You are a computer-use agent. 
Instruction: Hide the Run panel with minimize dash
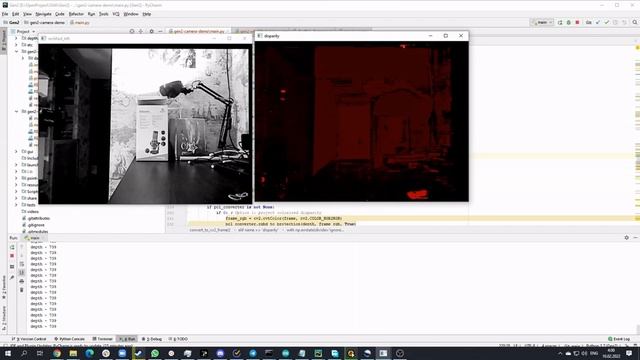coord(636,238)
